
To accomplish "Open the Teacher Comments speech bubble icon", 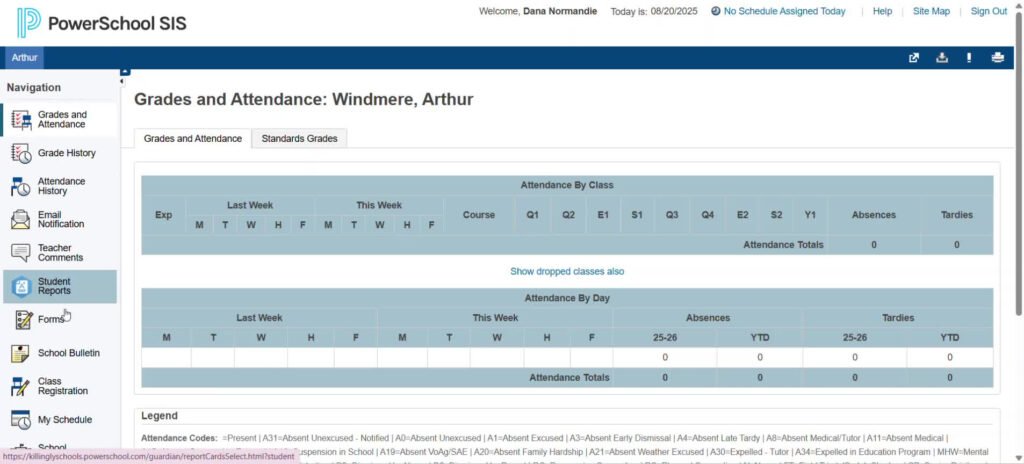I will coord(21,253).
